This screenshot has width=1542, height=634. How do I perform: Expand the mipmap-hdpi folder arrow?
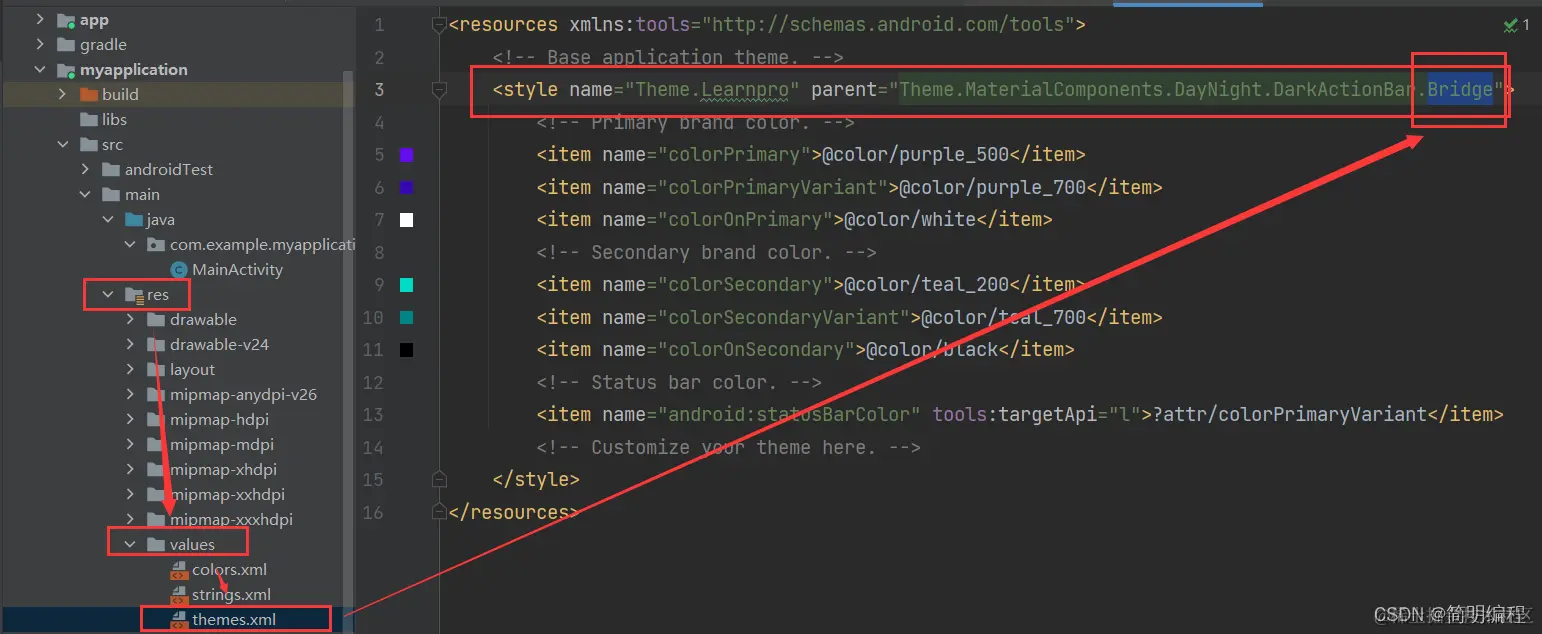point(130,419)
